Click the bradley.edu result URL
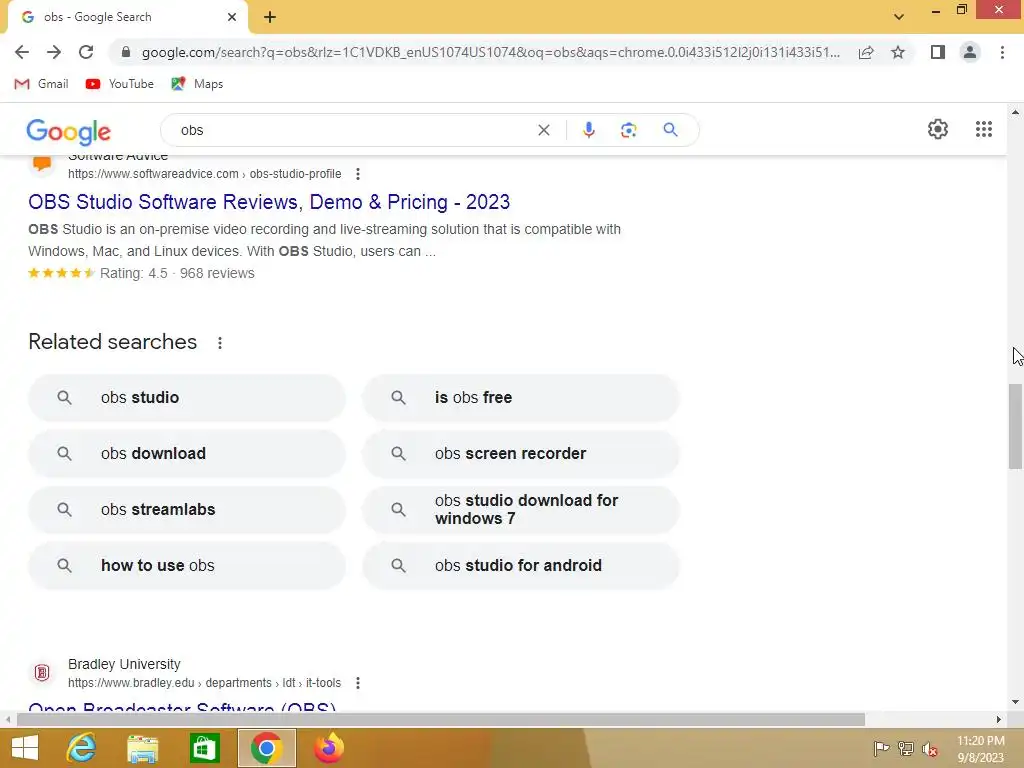This screenshot has height=768, width=1024. (204, 683)
